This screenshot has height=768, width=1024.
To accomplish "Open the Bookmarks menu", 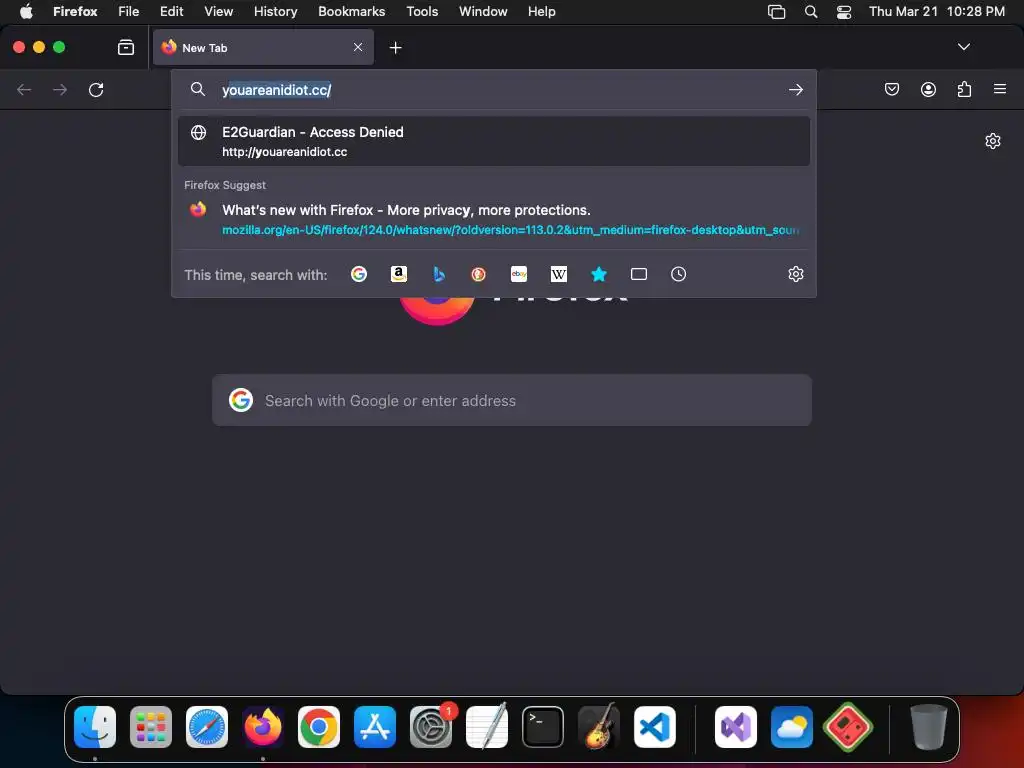I will point(351,11).
